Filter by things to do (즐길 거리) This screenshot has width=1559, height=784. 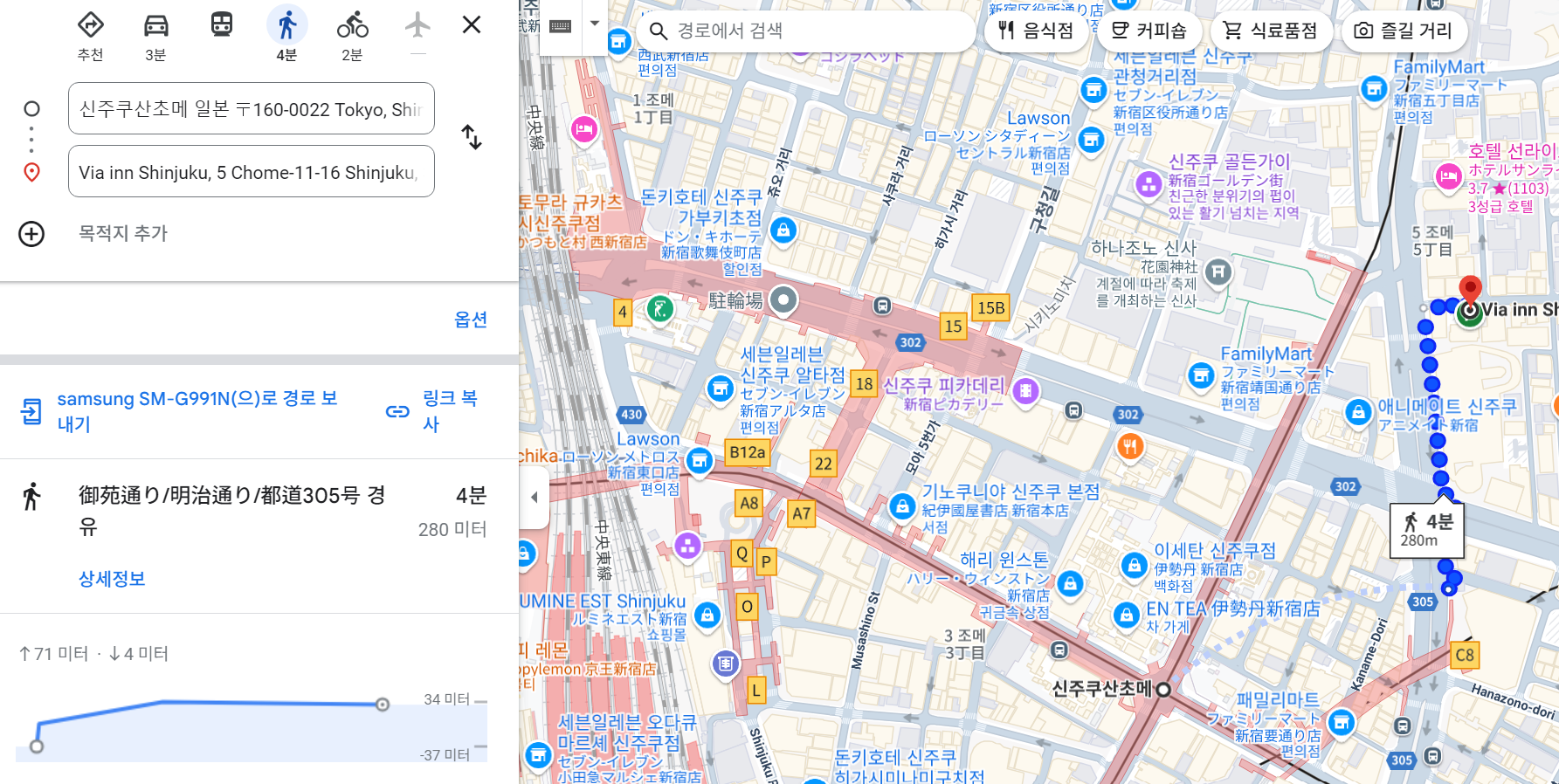pos(1404,31)
